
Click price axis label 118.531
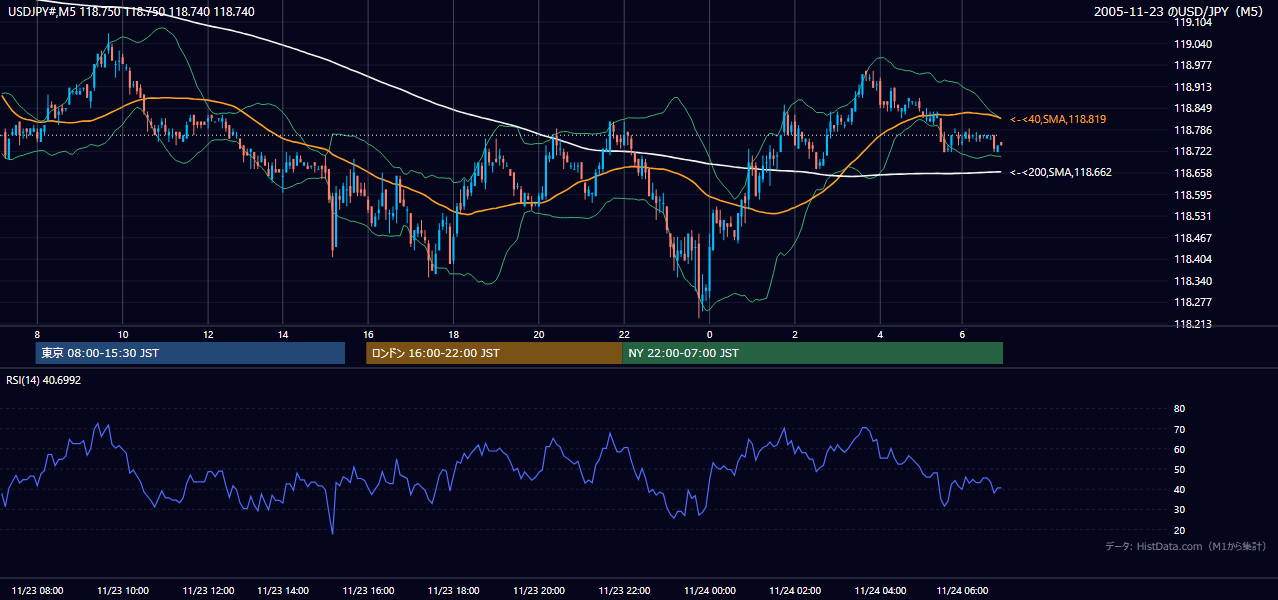coord(1192,216)
